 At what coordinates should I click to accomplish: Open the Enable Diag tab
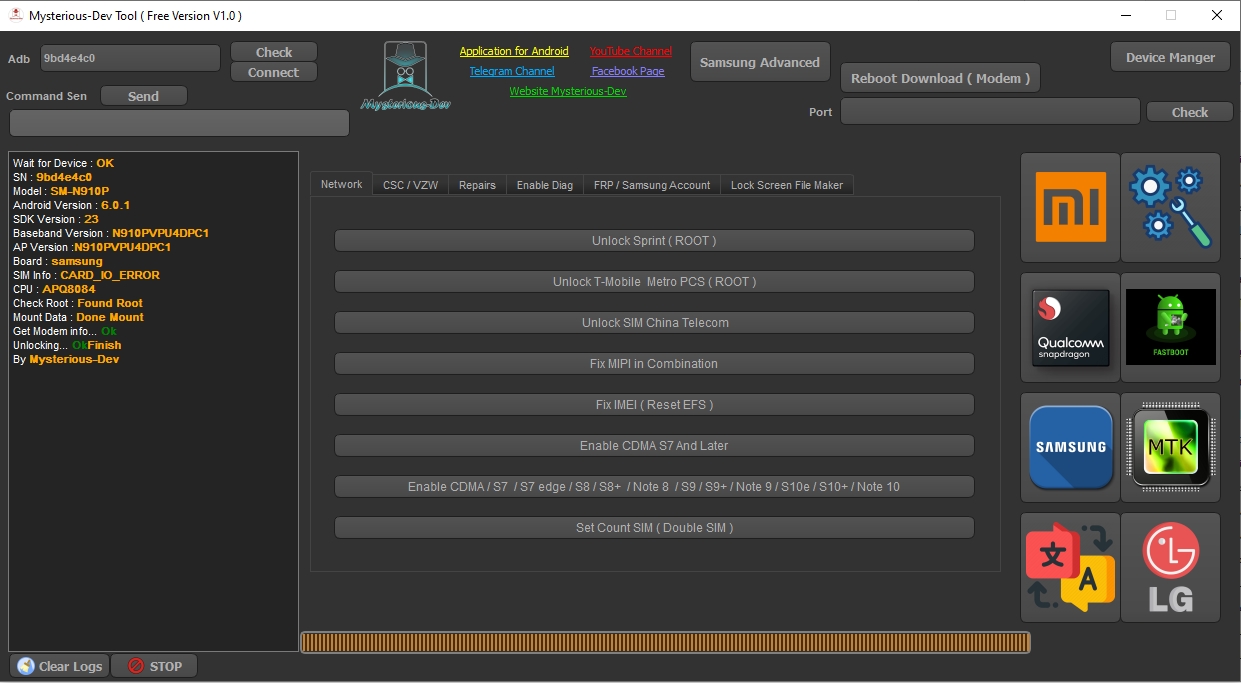[x=545, y=185]
